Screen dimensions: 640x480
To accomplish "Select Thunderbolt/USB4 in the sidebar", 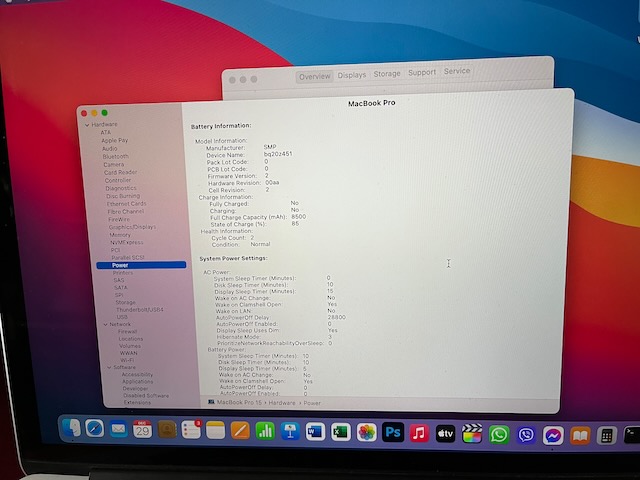I will tap(140, 310).
